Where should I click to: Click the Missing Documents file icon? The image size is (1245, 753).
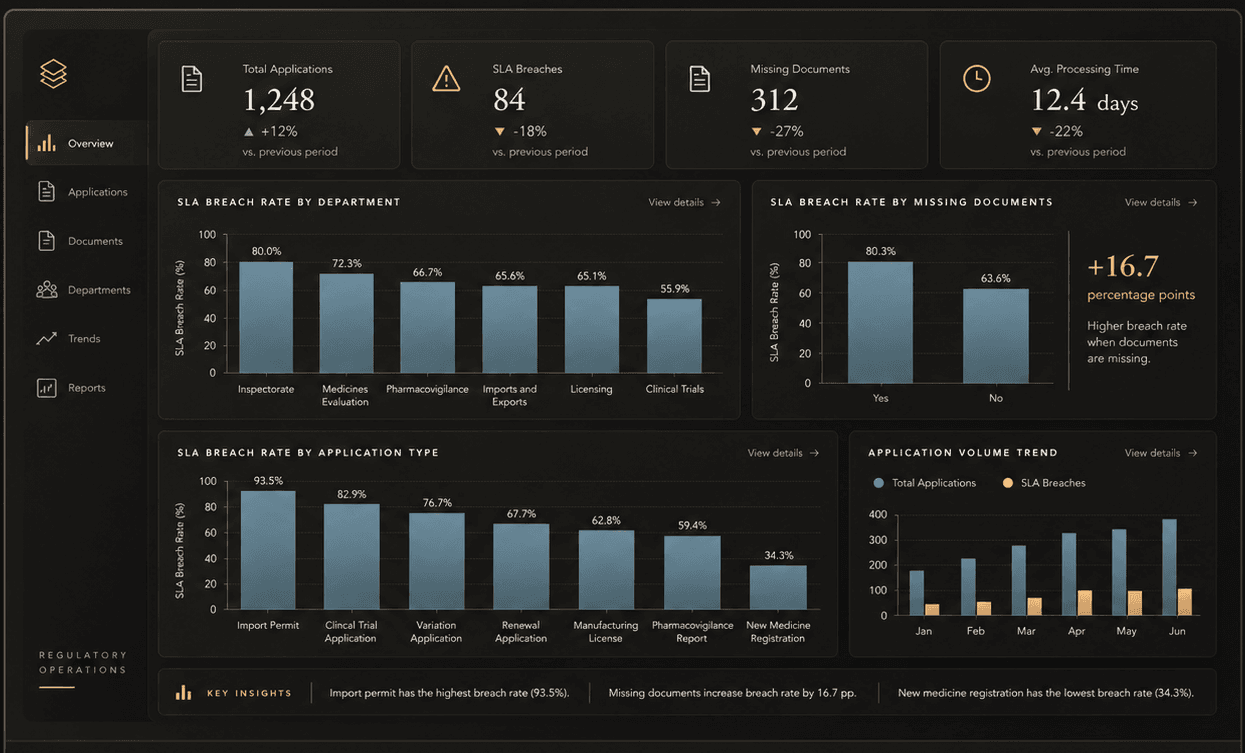tap(700, 79)
